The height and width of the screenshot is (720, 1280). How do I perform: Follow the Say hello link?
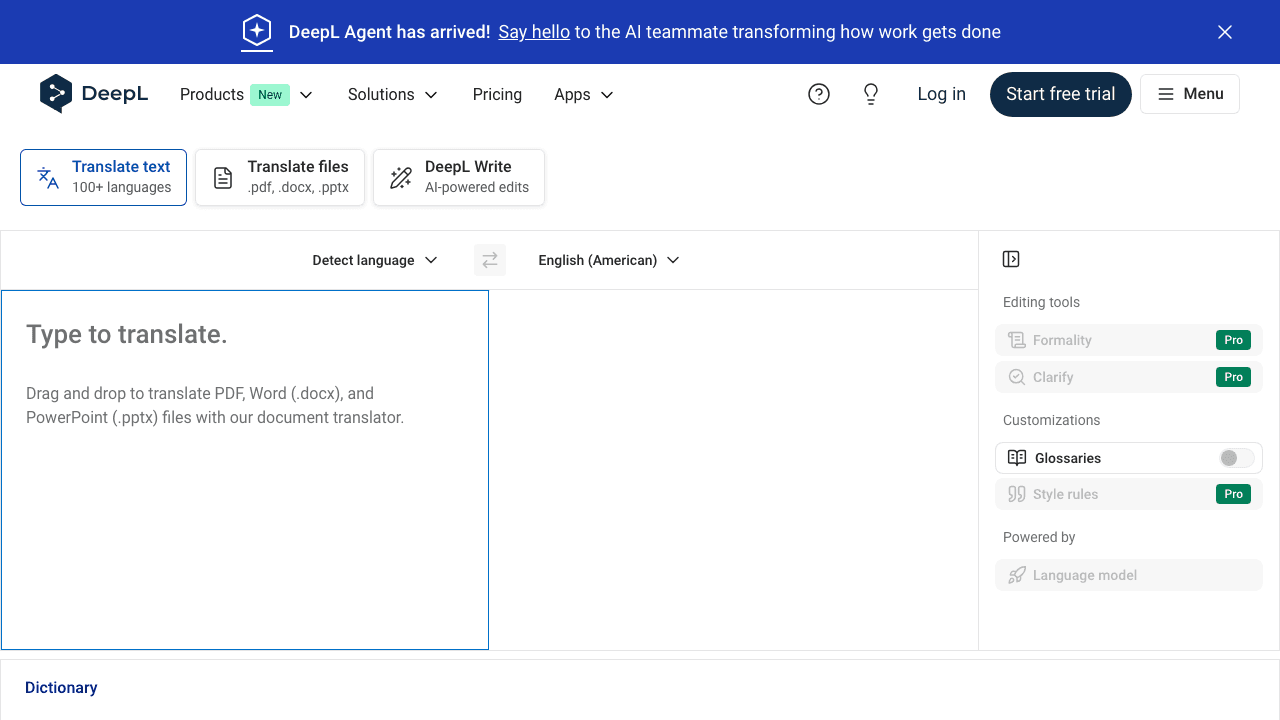pyautogui.click(x=533, y=31)
